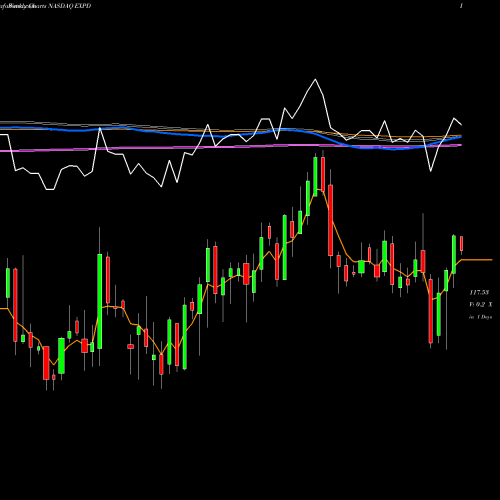500x500 pixels.
Task: Click the 'in 1 Days' label
Action: point(480,317)
